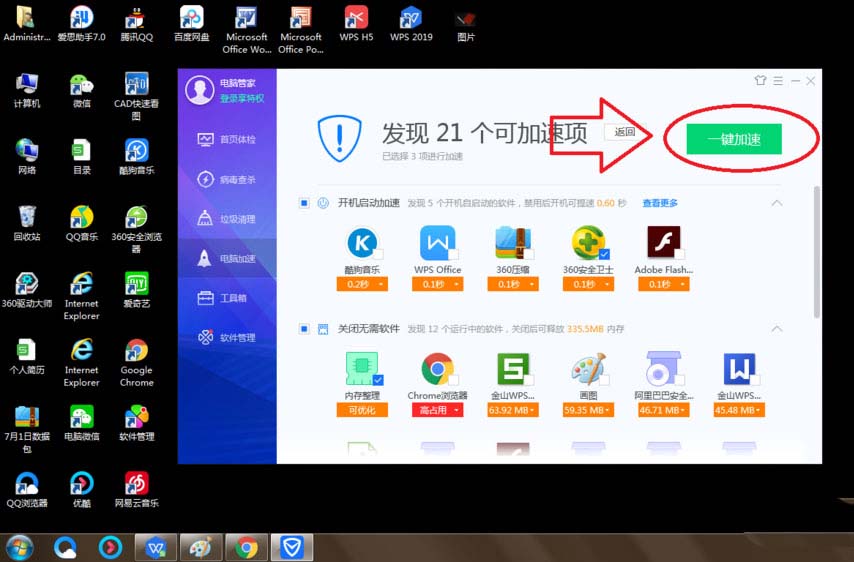Screen dimensions: 854x562
Task: Open 爱思助手7.0 on the desktop
Action: pos(82,25)
